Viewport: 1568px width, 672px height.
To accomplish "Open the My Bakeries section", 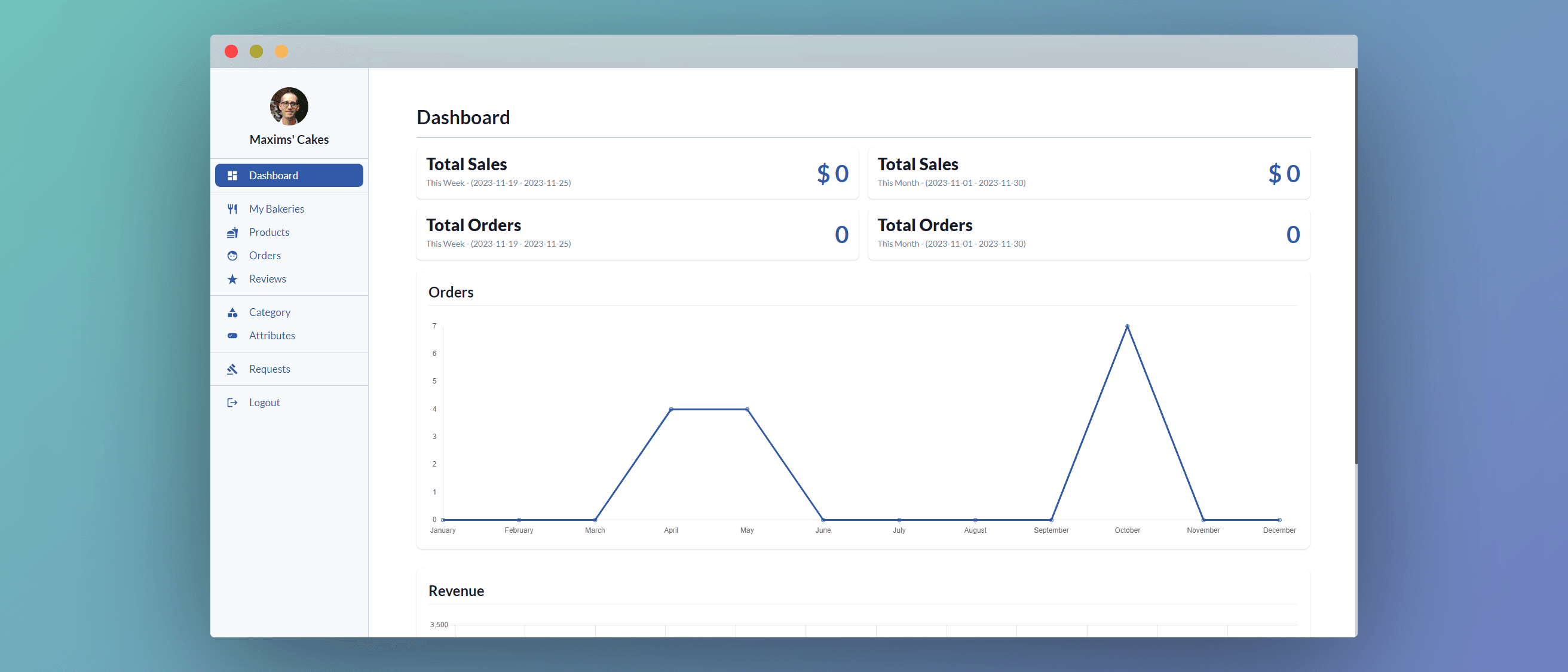I will pyautogui.click(x=276, y=208).
